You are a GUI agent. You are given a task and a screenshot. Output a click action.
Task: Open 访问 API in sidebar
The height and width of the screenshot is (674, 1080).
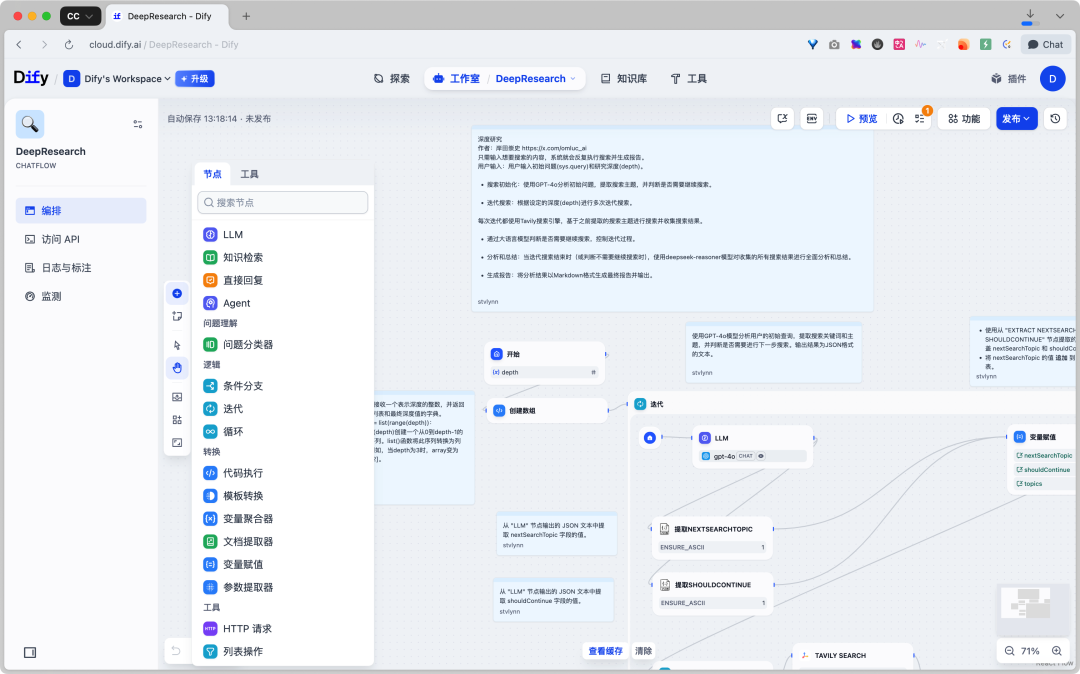point(81,239)
